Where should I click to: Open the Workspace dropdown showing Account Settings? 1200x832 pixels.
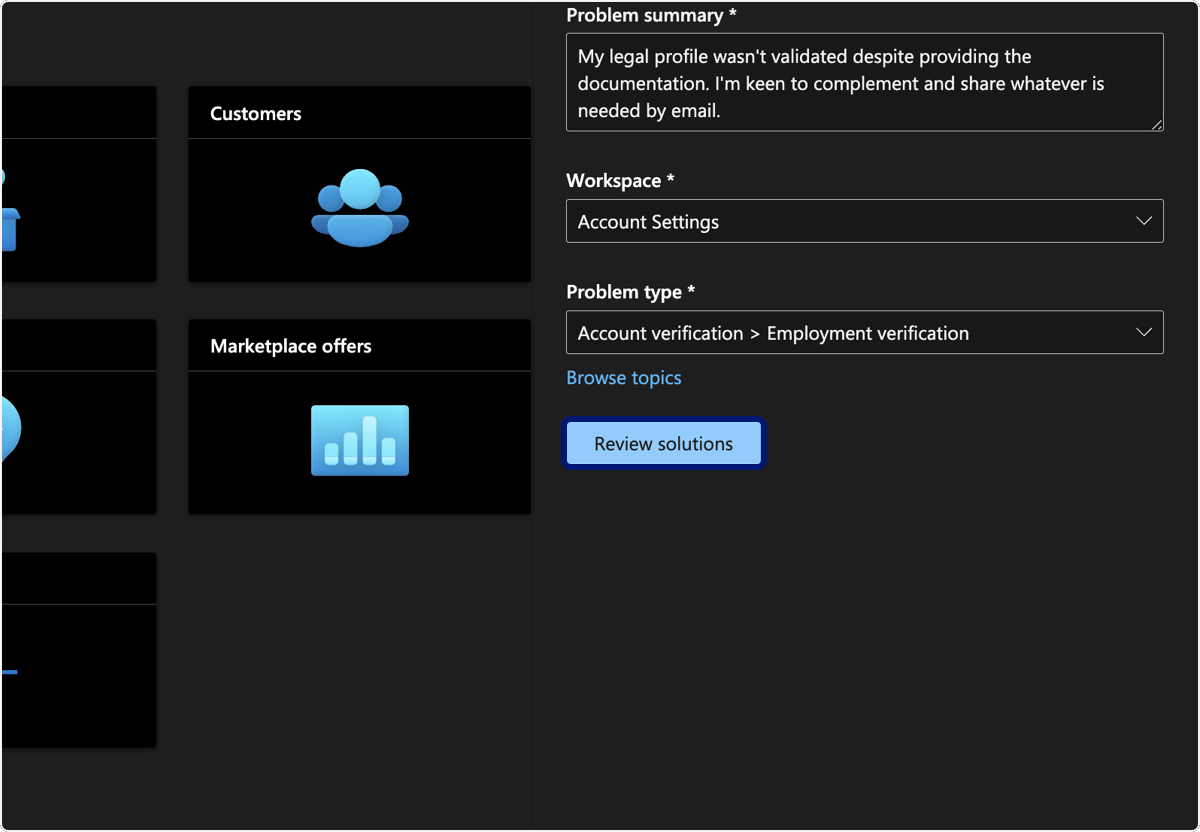pyautogui.click(x=865, y=221)
